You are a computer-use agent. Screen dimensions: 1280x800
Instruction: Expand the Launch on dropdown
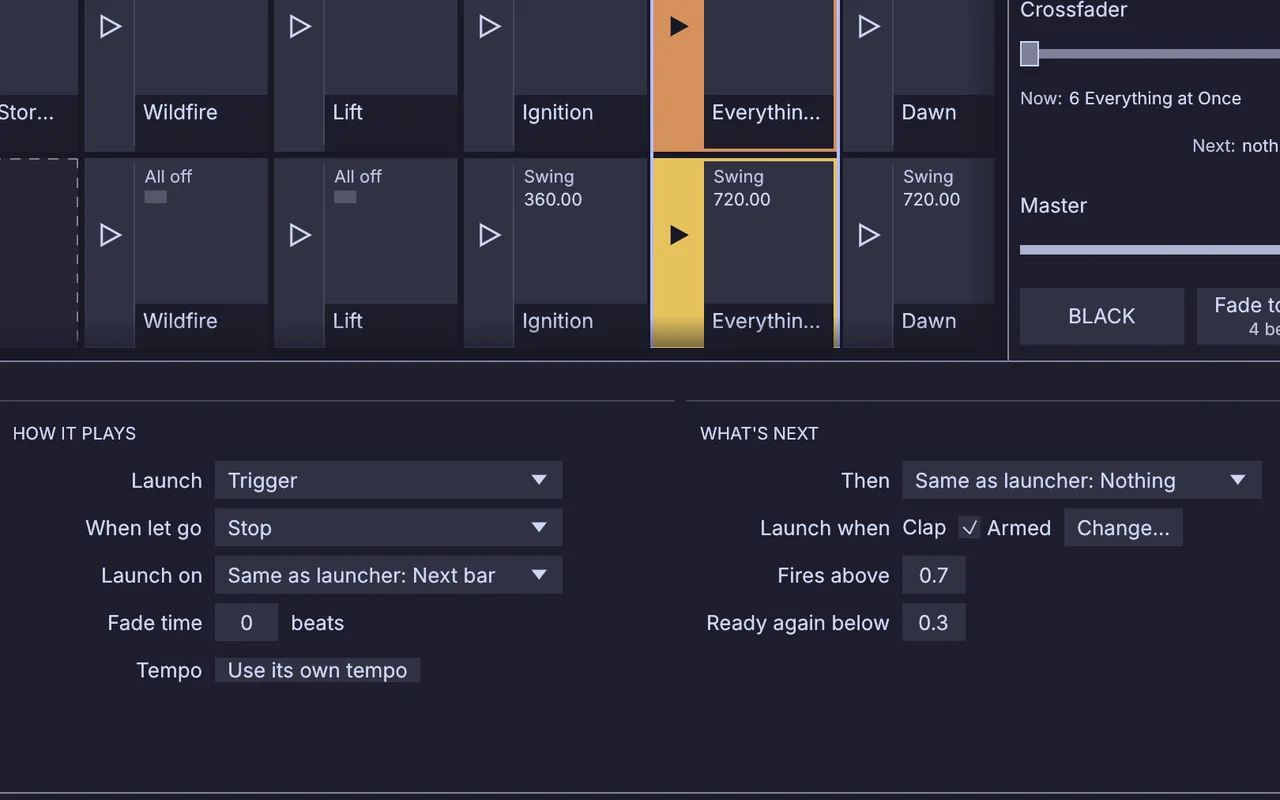[x=388, y=575]
